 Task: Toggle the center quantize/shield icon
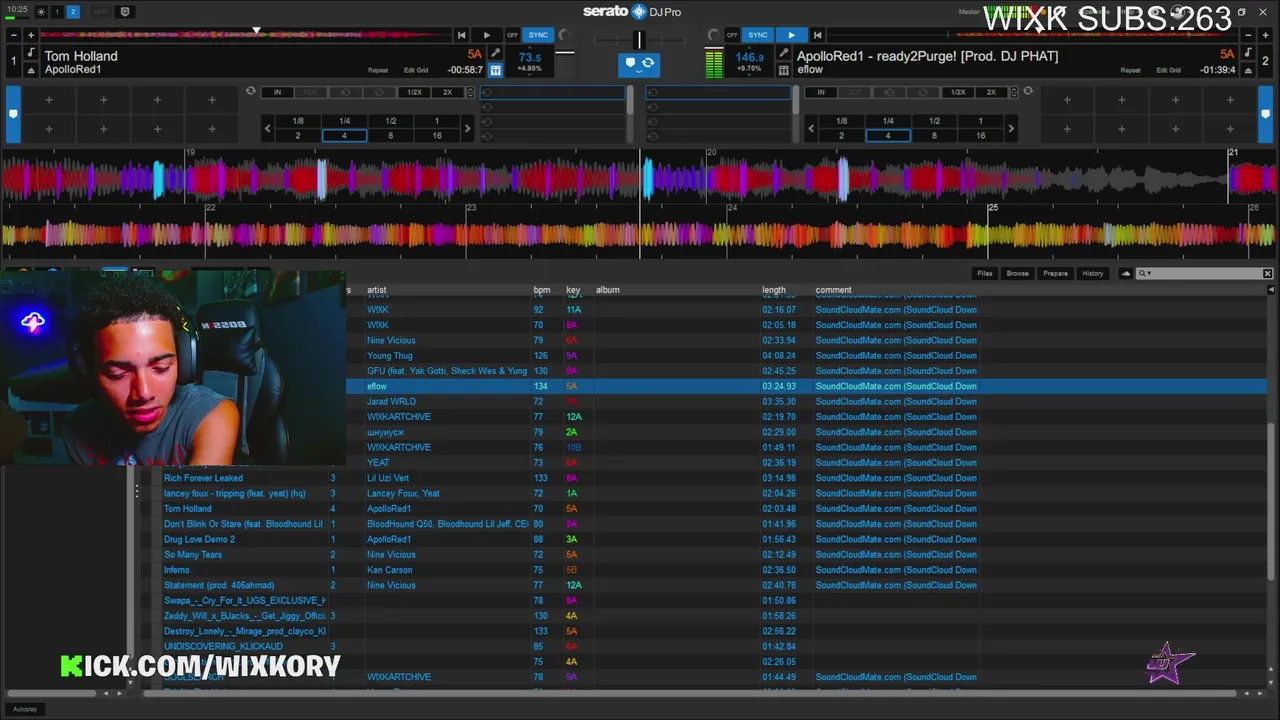[630, 63]
